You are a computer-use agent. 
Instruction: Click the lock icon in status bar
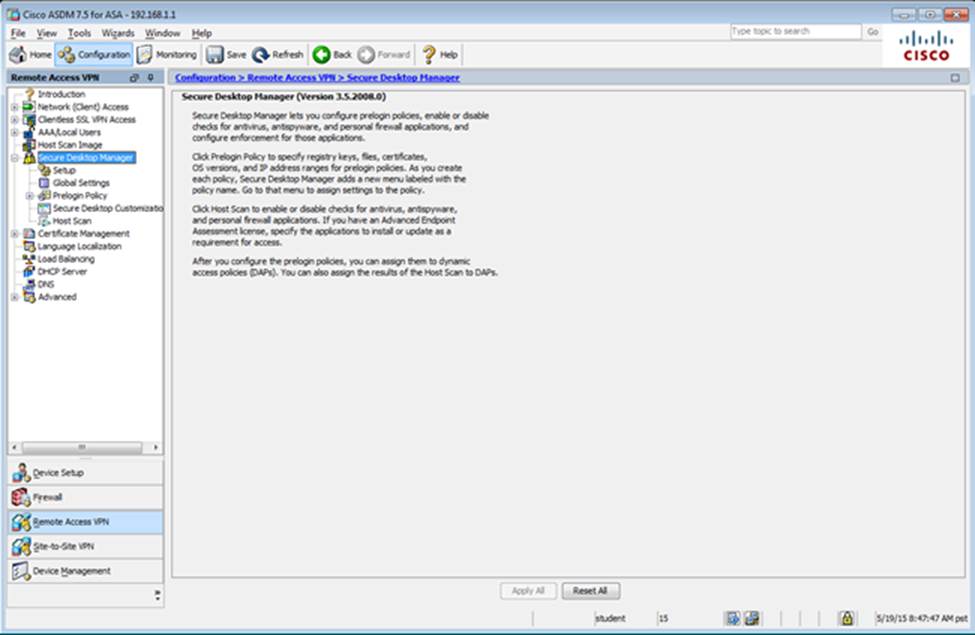(846, 618)
